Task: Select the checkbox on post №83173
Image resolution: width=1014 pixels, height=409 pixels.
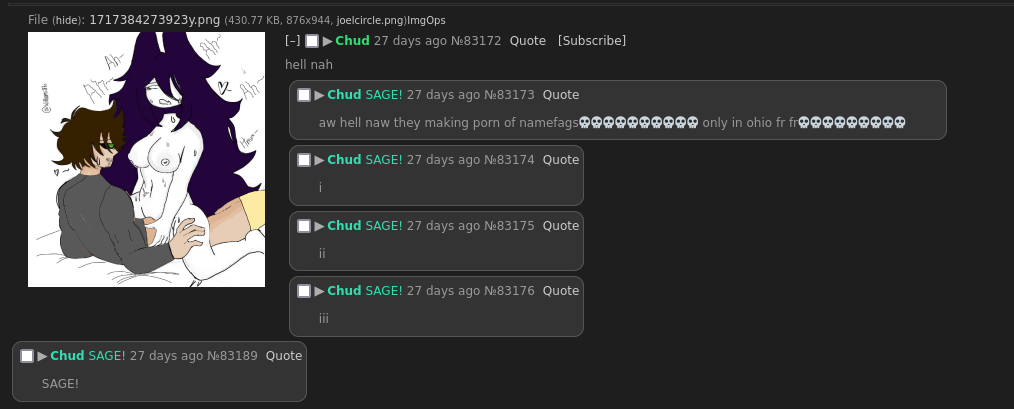Action: pyautogui.click(x=304, y=95)
